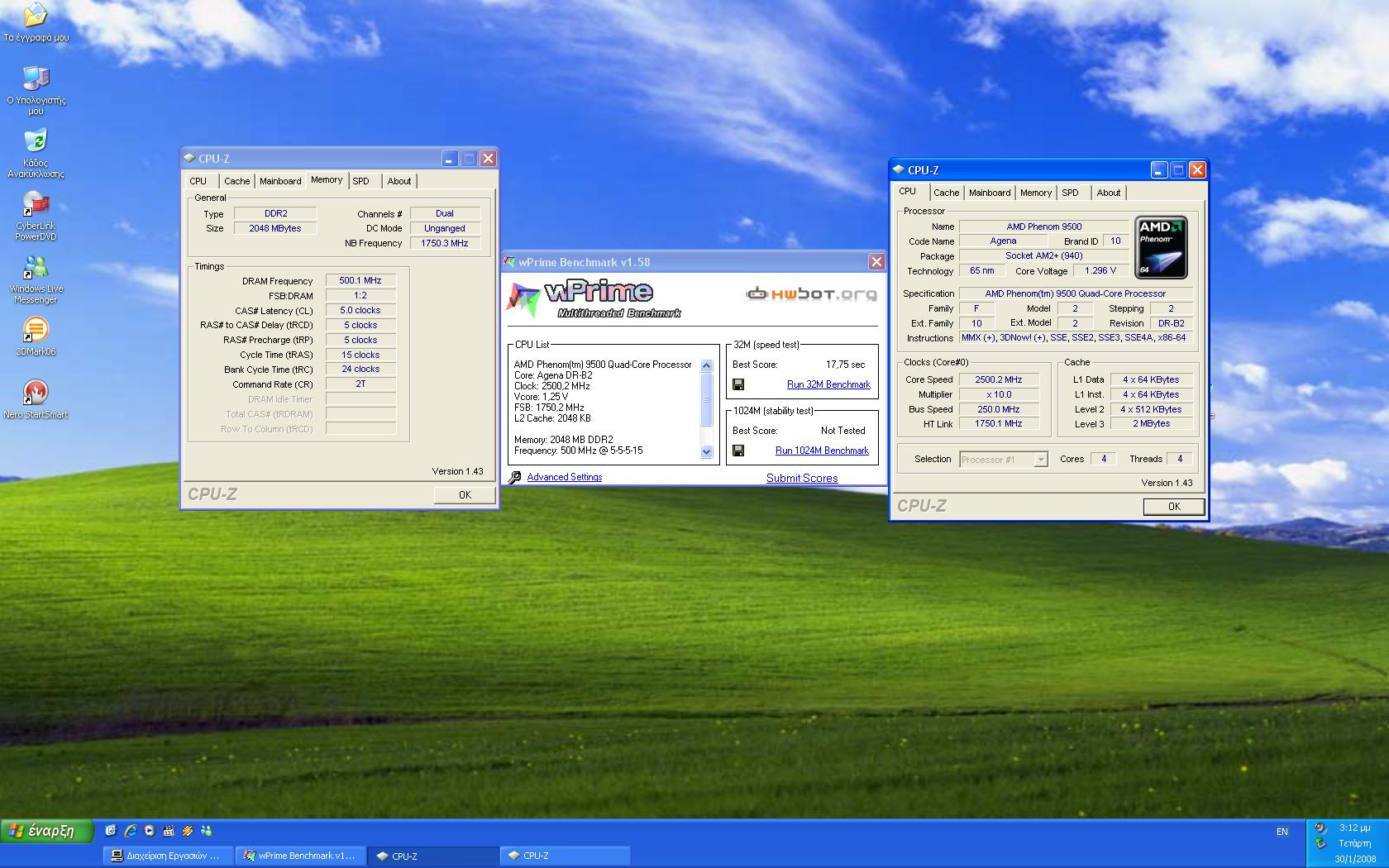Switch to the Διαχείριση Εργασιών taskbar button
Screen dimensions: 1389x868
[168, 856]
